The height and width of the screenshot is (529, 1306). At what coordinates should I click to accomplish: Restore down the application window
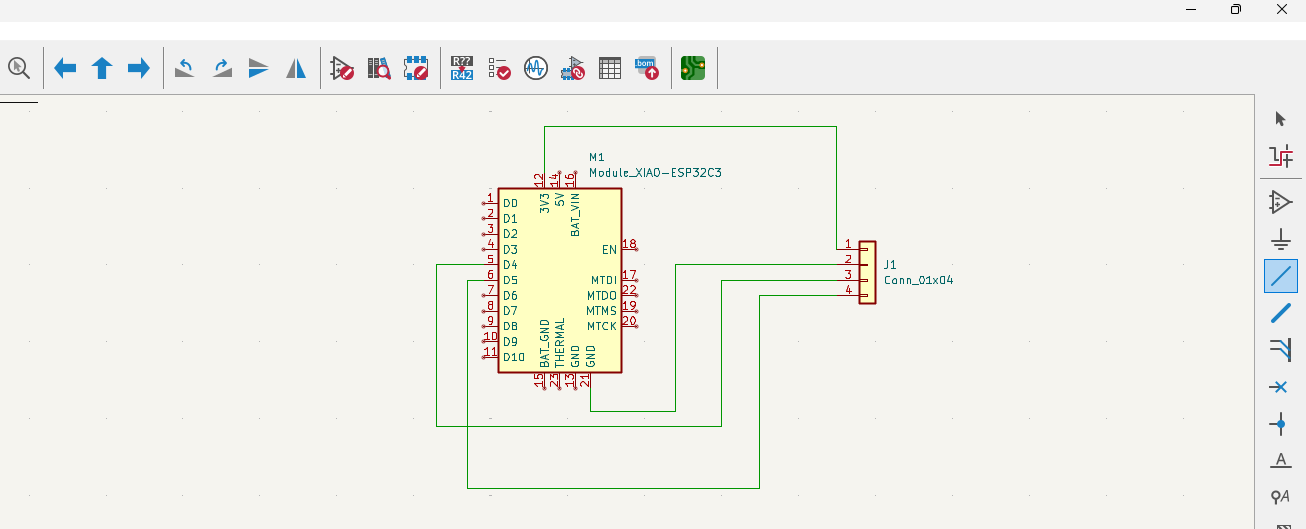1236,9
